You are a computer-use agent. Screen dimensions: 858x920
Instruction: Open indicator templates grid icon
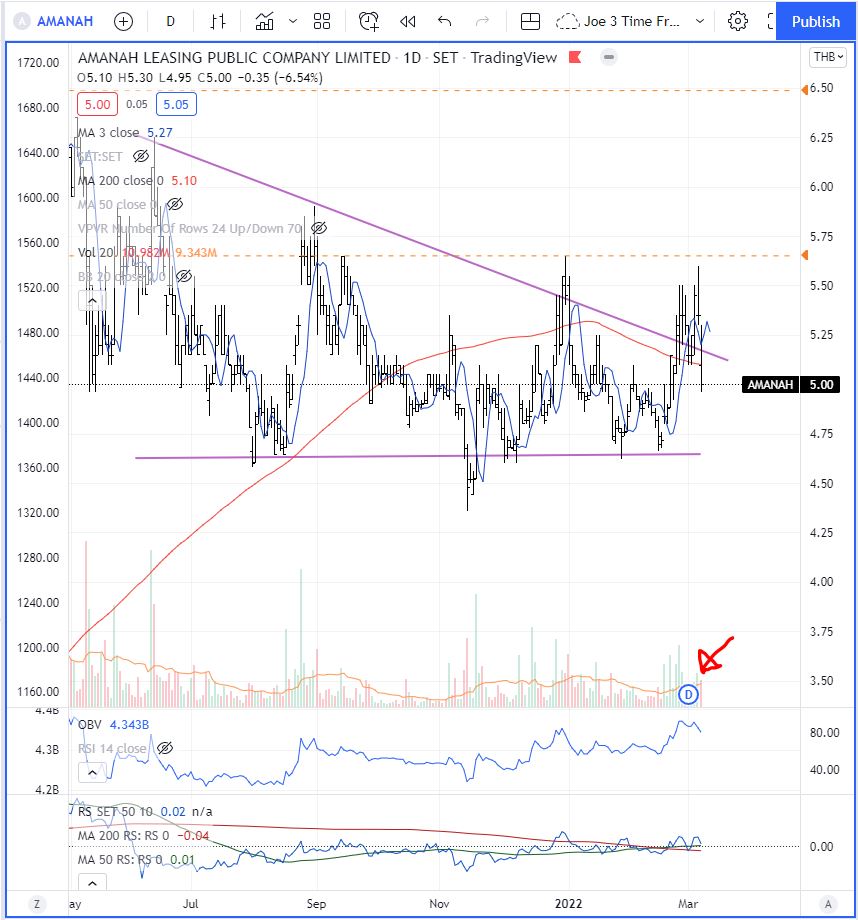(322, 22)
